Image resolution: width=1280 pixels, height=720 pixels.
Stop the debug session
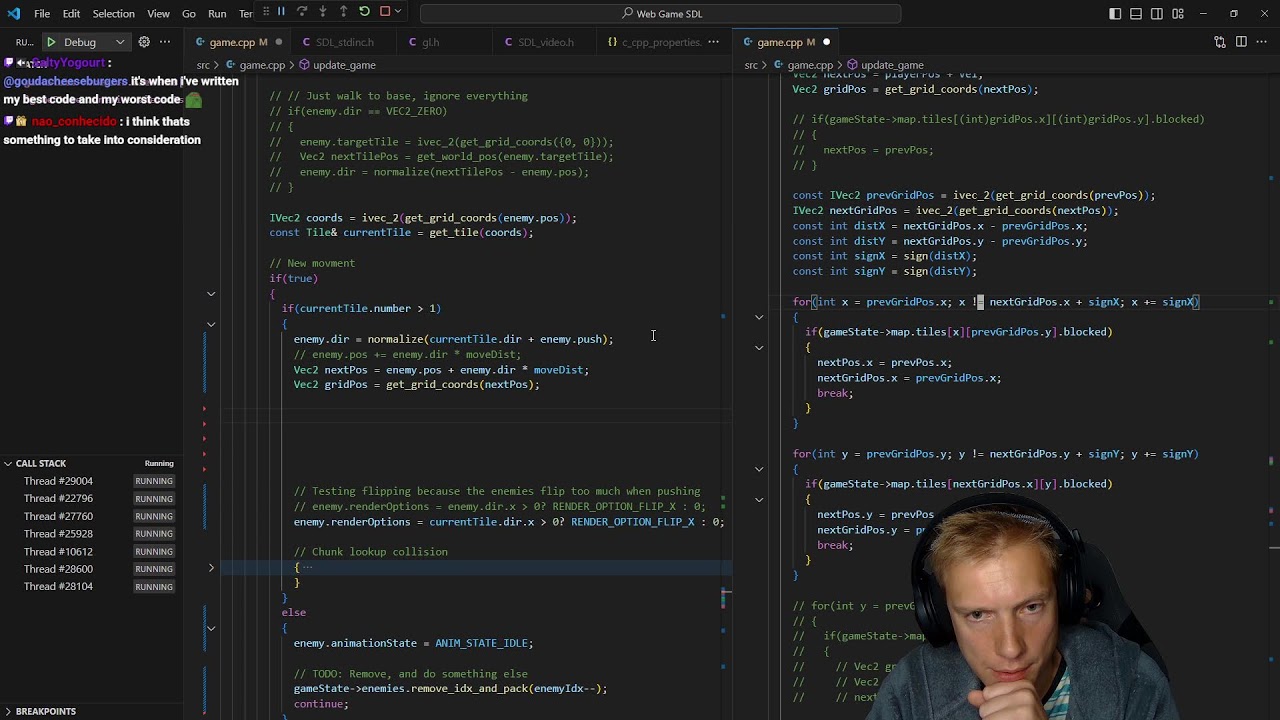click(384, 12)
